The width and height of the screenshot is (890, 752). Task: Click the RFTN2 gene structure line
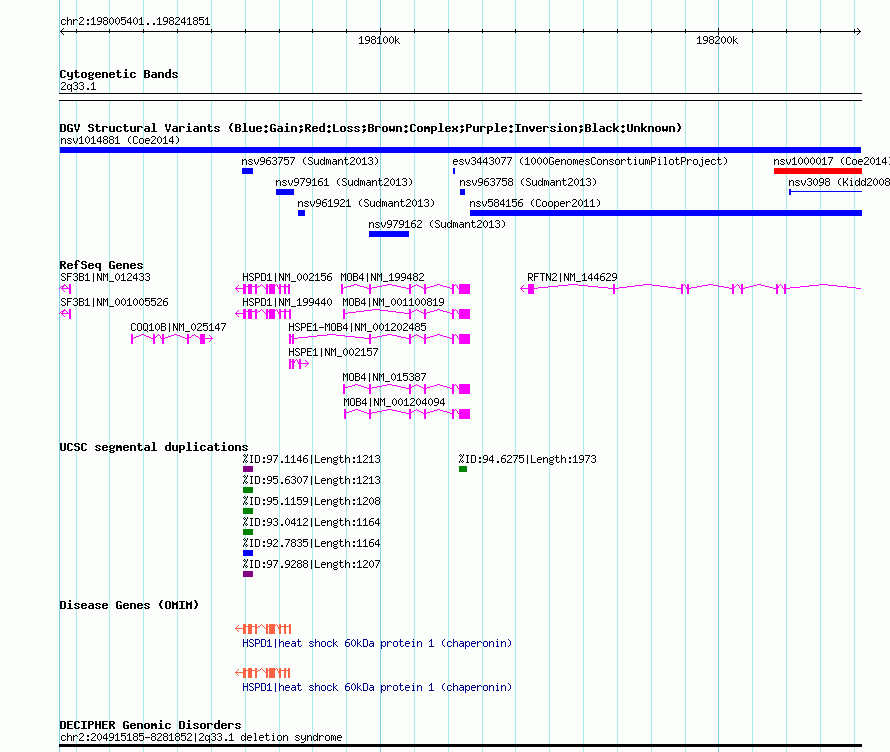click(691, 289)
